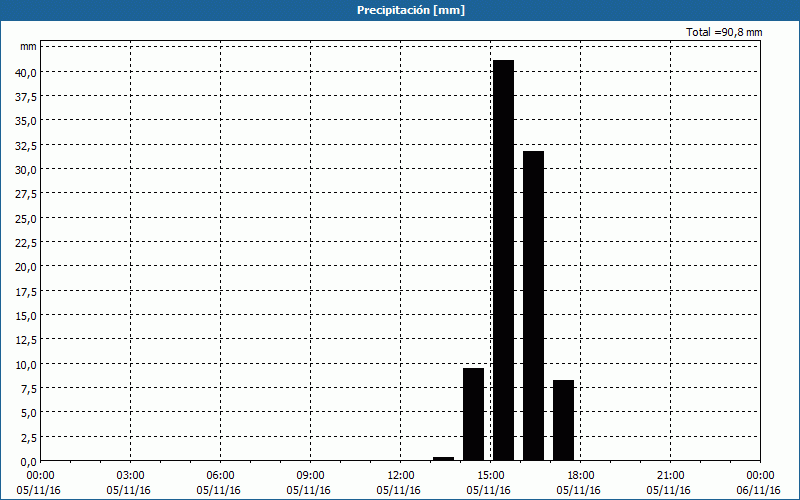Select the 37,5 vertical axis label
The image size is (800, 500).
pos(26,96)
